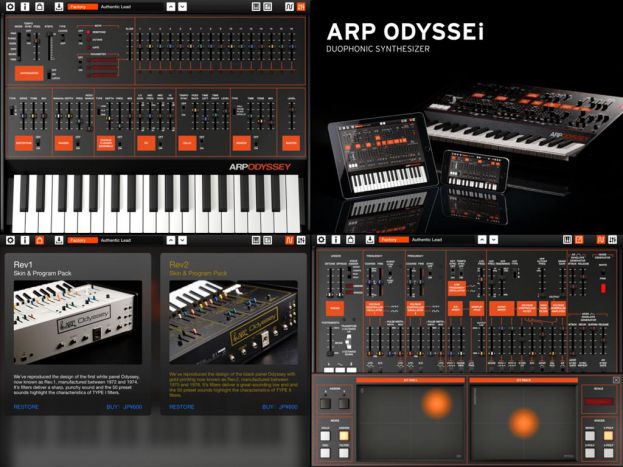This screenshot has height=467, width=623.
Task: Open the info icon in the XY pad screen
Action: point(336,239)
